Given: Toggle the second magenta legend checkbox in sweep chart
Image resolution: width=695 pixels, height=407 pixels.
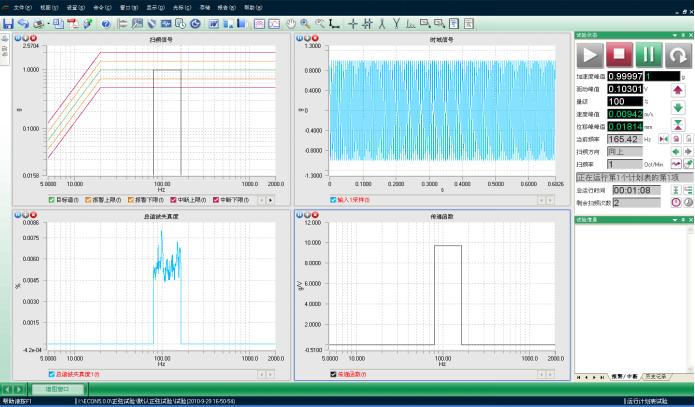Looking at the screenshot, I should [216, 200].
